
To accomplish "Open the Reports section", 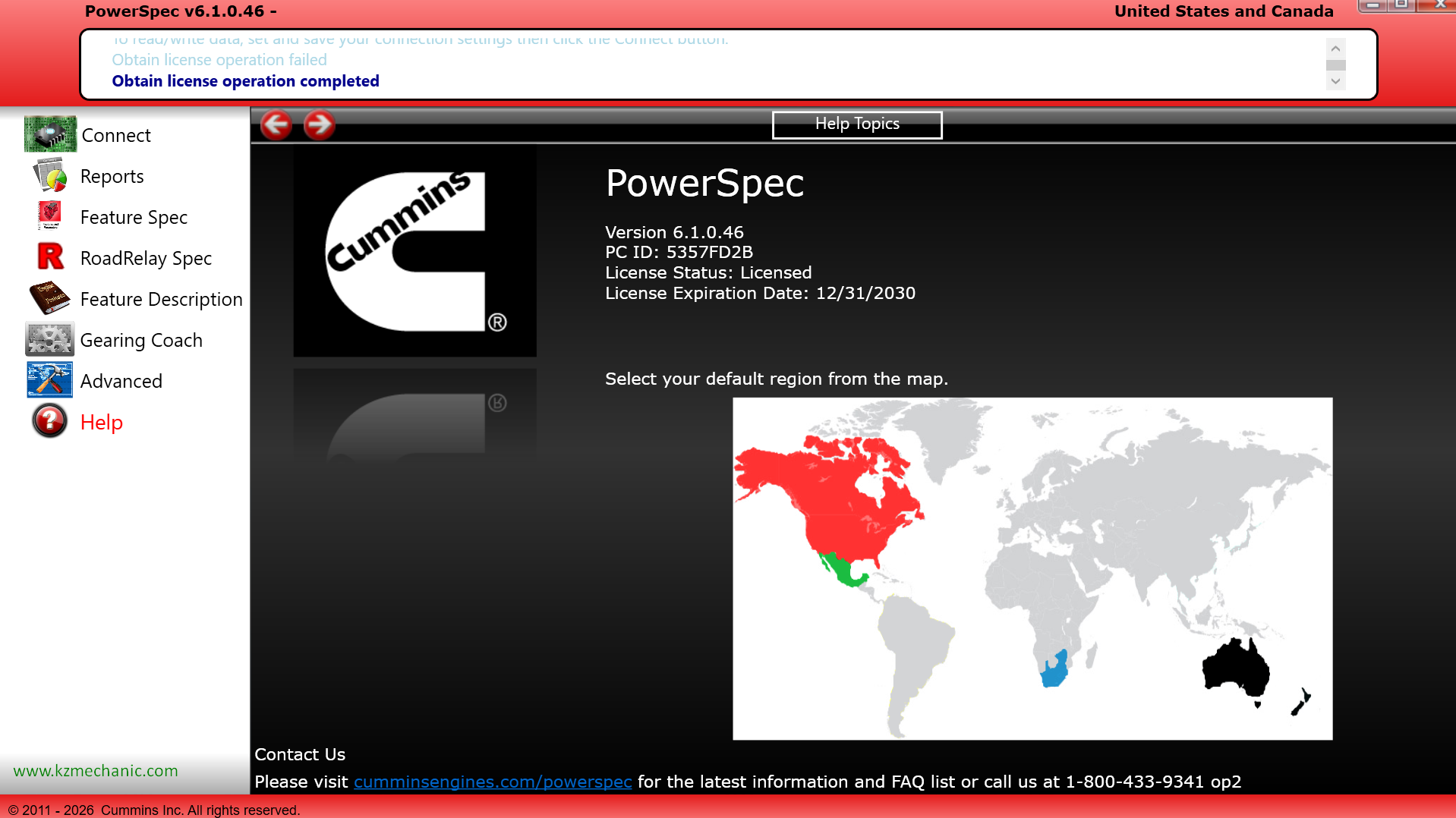I will pyautogui.click(x=112, y=176).
